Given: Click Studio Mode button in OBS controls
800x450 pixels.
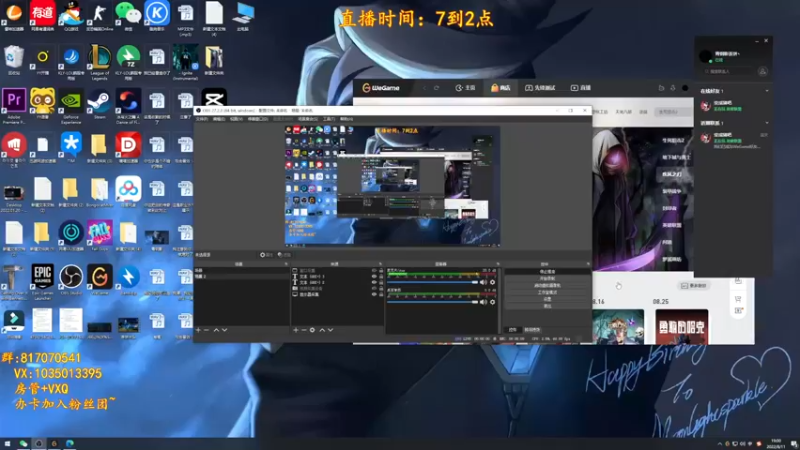Looking at the screenshot, I should tap(547, 292).
